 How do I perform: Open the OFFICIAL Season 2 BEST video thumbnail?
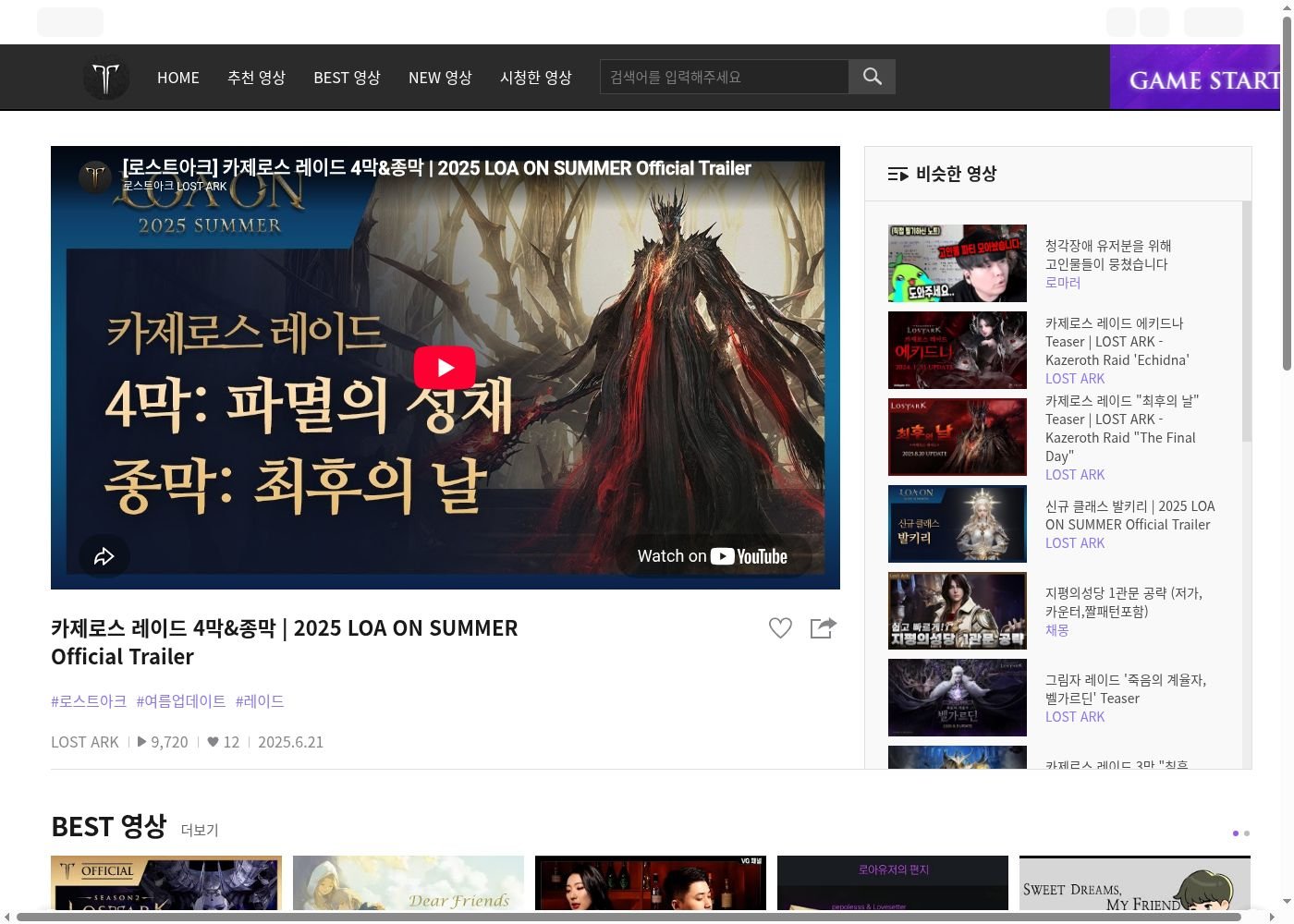166,882
